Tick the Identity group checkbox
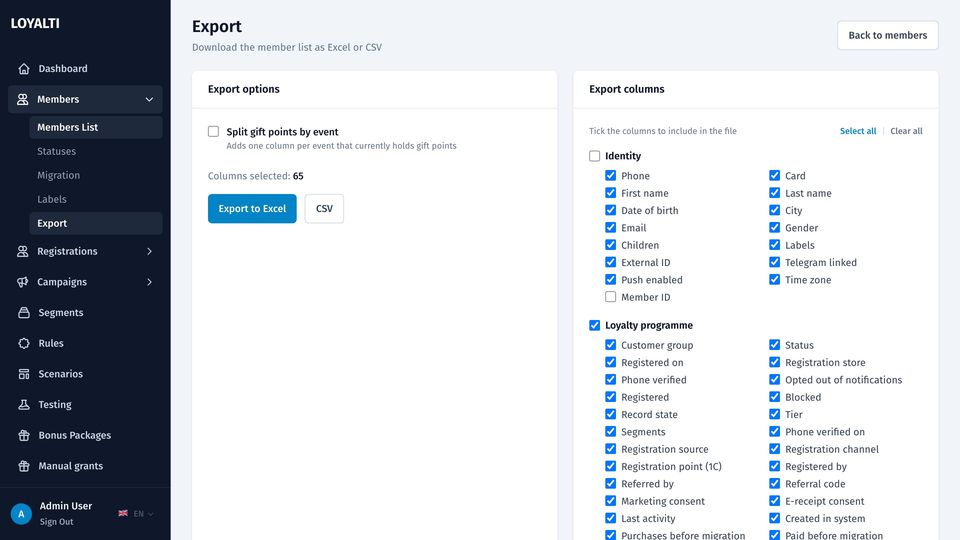The image size is (960, 540). click(594, 156)
